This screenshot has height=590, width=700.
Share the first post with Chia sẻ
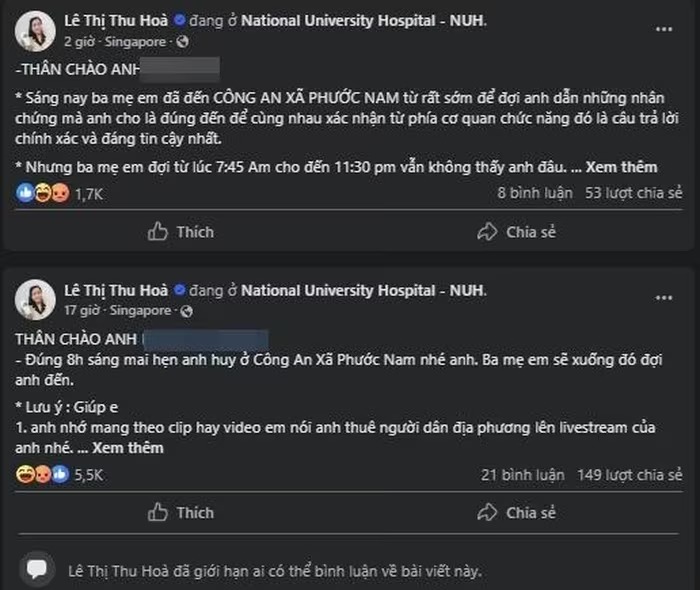516,232
